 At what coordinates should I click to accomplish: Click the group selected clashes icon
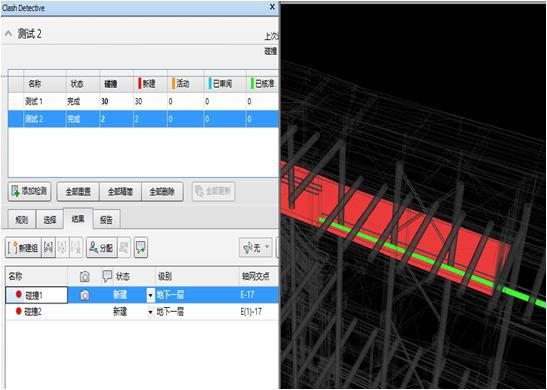coord(48,248)
